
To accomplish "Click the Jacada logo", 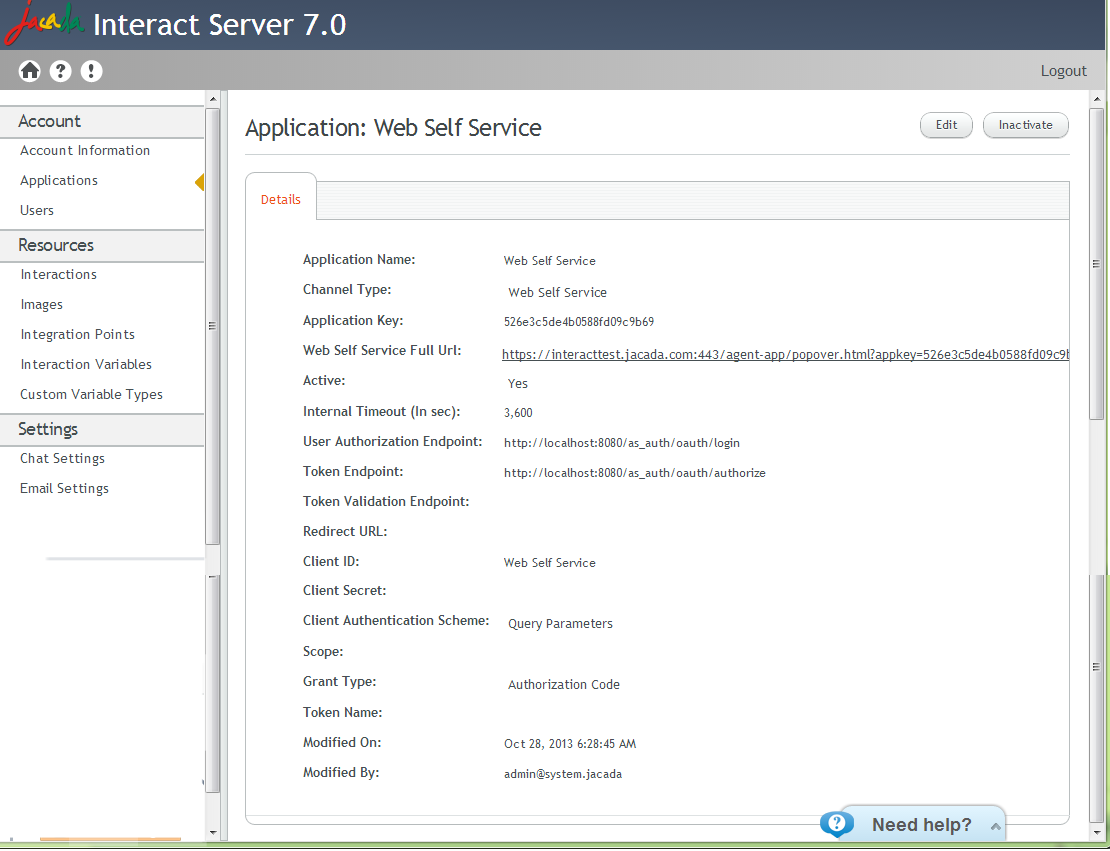I will pos(42,23).
